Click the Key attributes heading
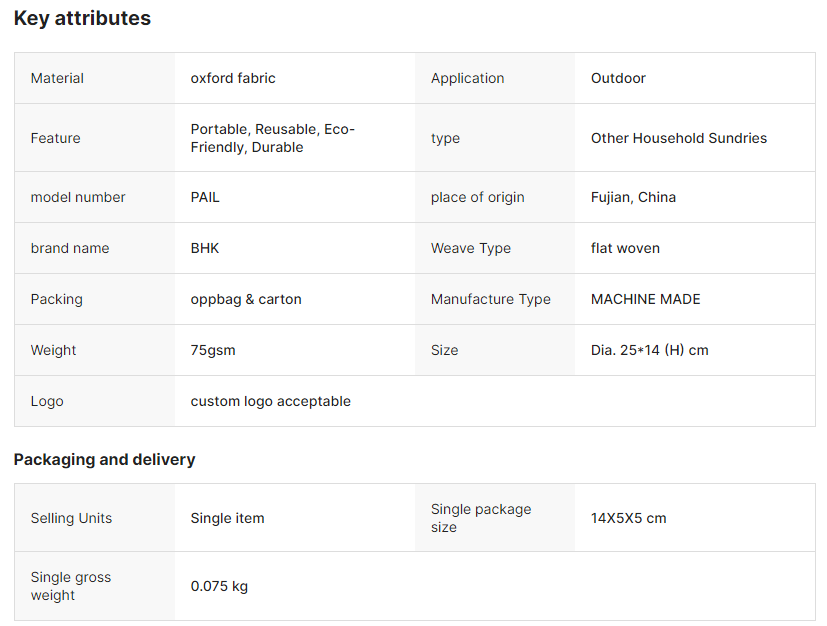 click(82, 18)
